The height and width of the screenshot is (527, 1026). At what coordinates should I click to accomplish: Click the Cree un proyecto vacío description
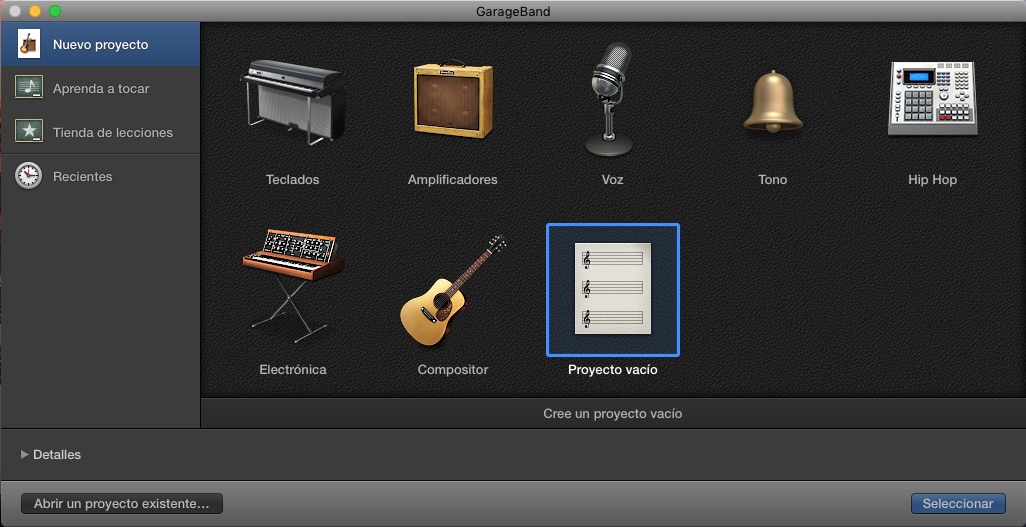(612, 414)
